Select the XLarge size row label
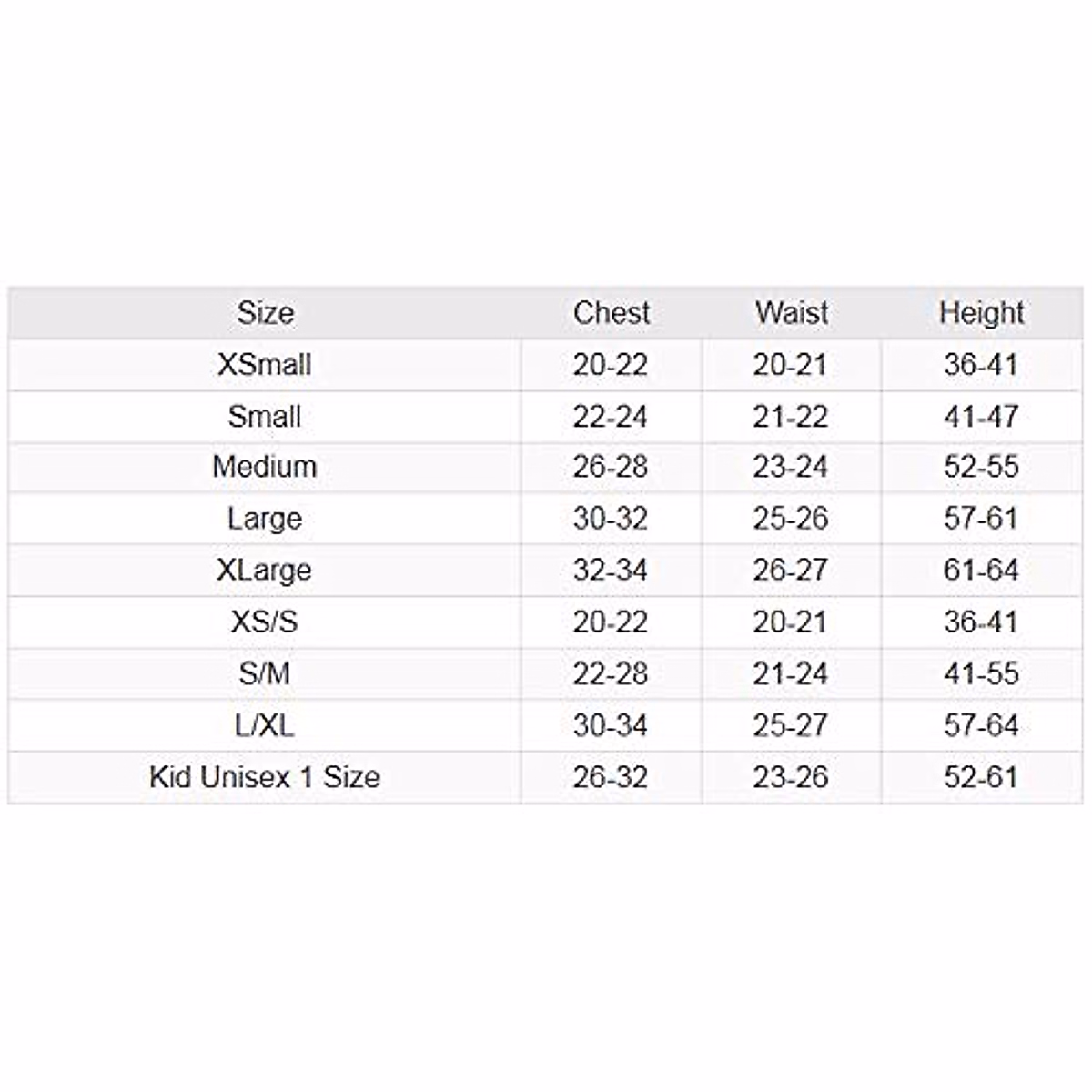 pyautogui.click(x=265, y=571)
